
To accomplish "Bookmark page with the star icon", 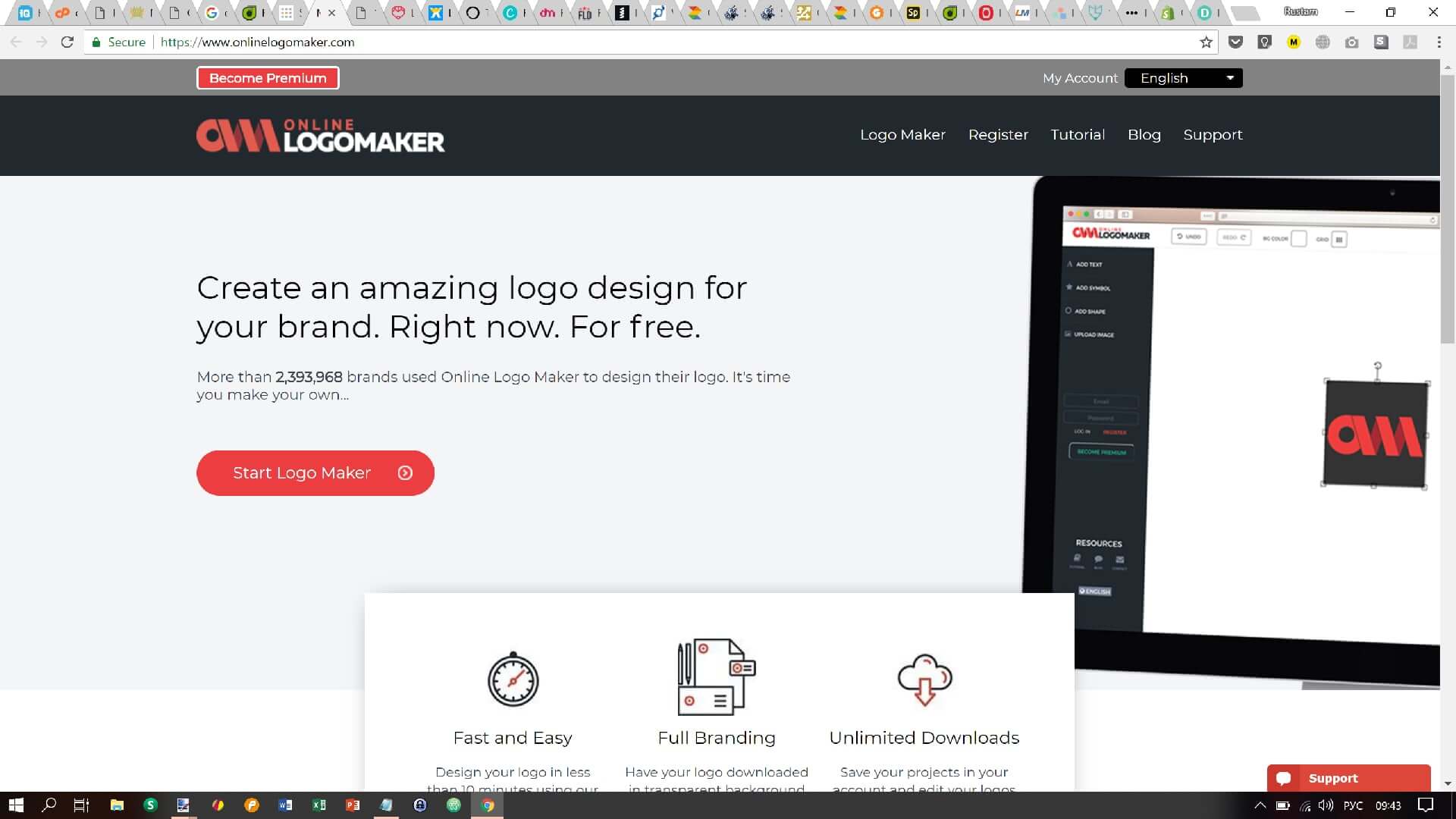I will (1206, 42).
